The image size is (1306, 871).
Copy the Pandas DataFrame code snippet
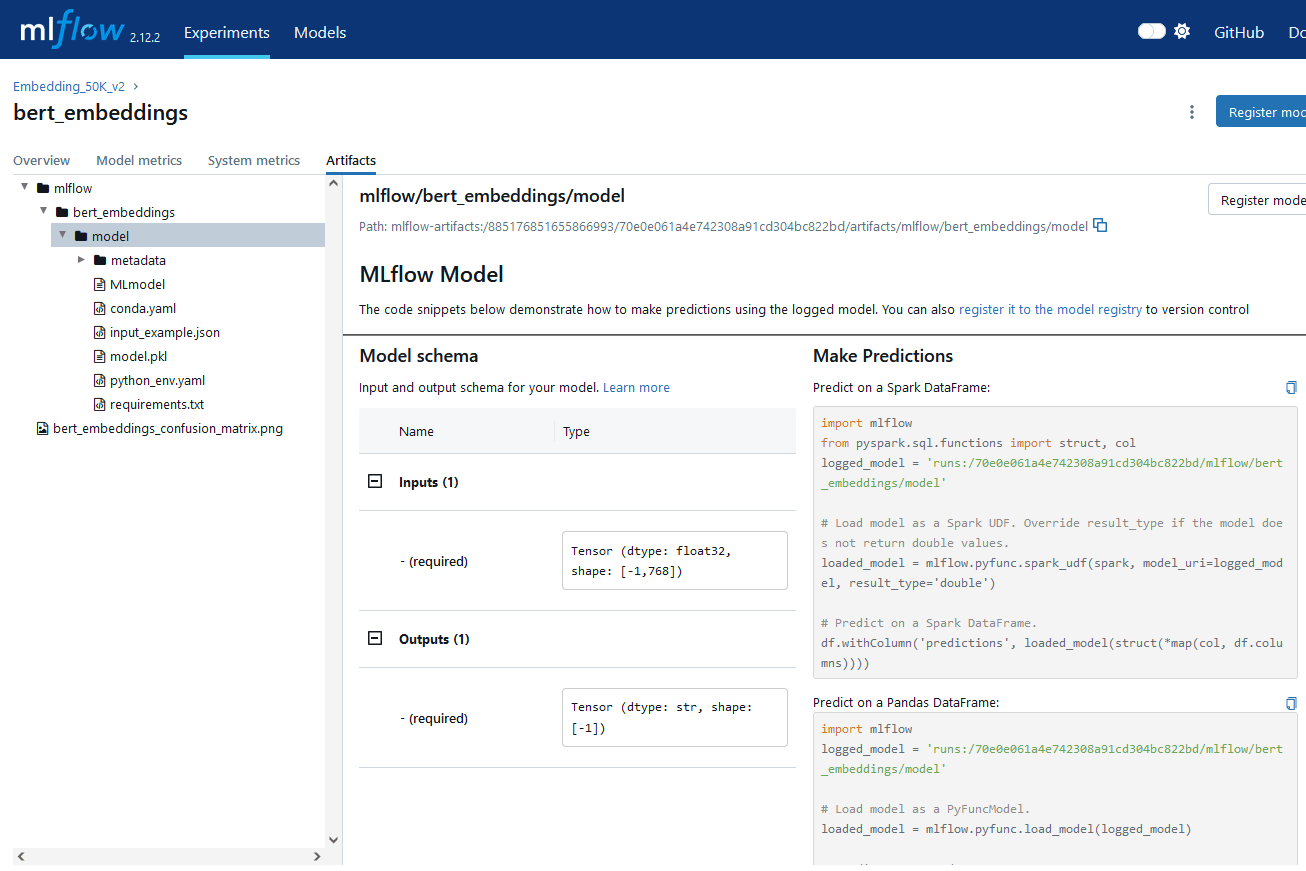1291,703
